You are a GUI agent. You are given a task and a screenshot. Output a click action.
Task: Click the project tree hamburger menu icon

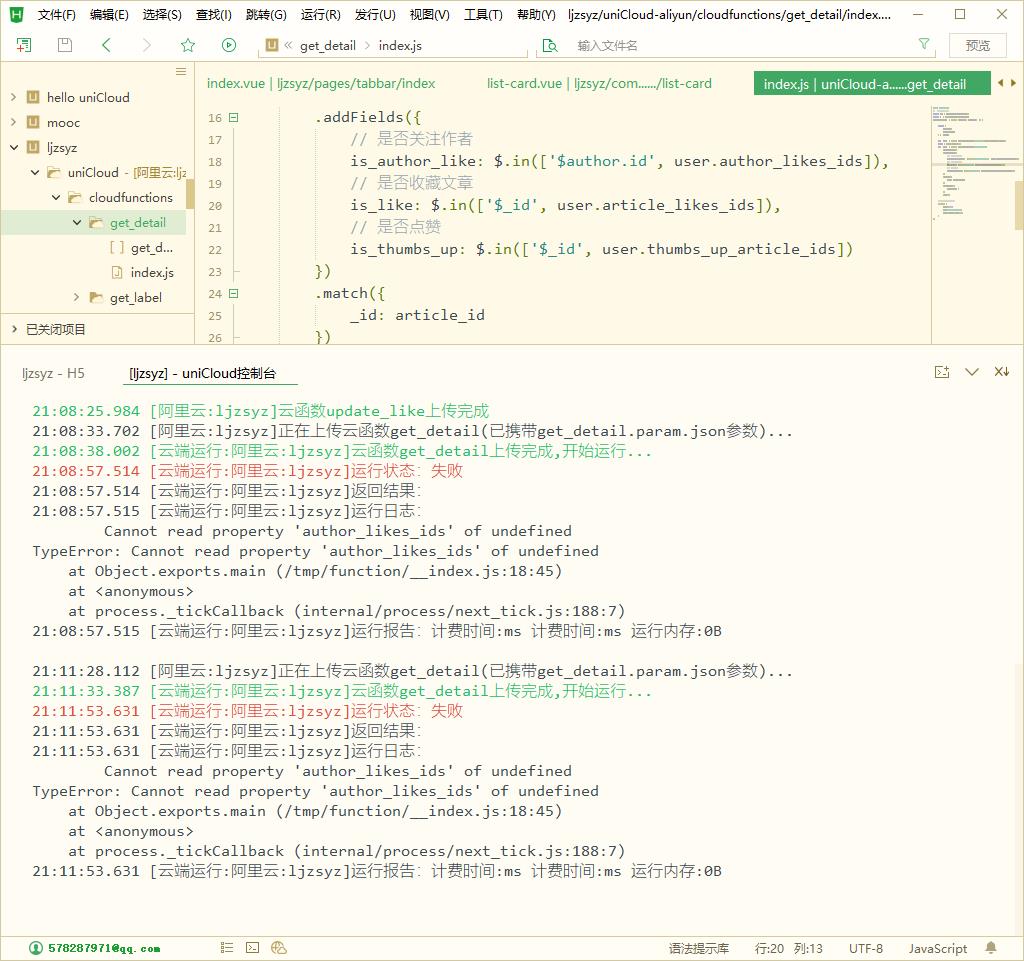click(x=181, y=72)
